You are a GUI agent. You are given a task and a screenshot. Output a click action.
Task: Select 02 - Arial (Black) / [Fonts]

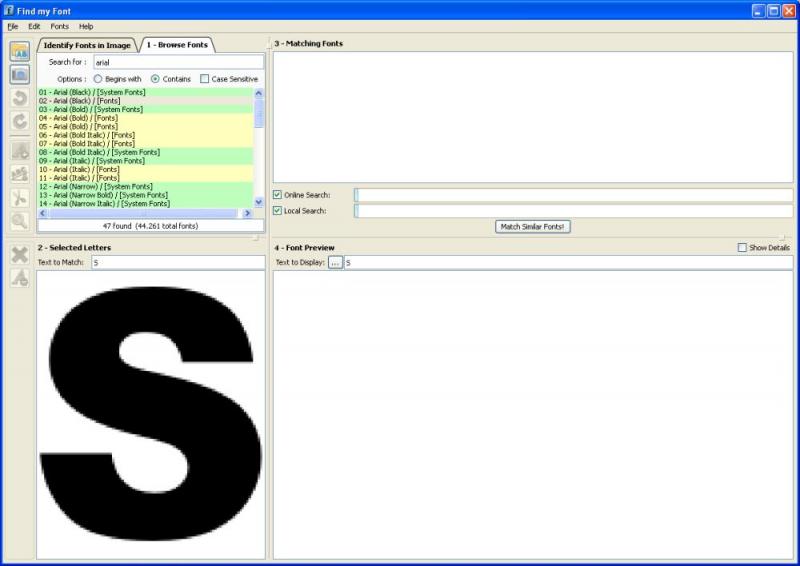click(x=145, y=101)
